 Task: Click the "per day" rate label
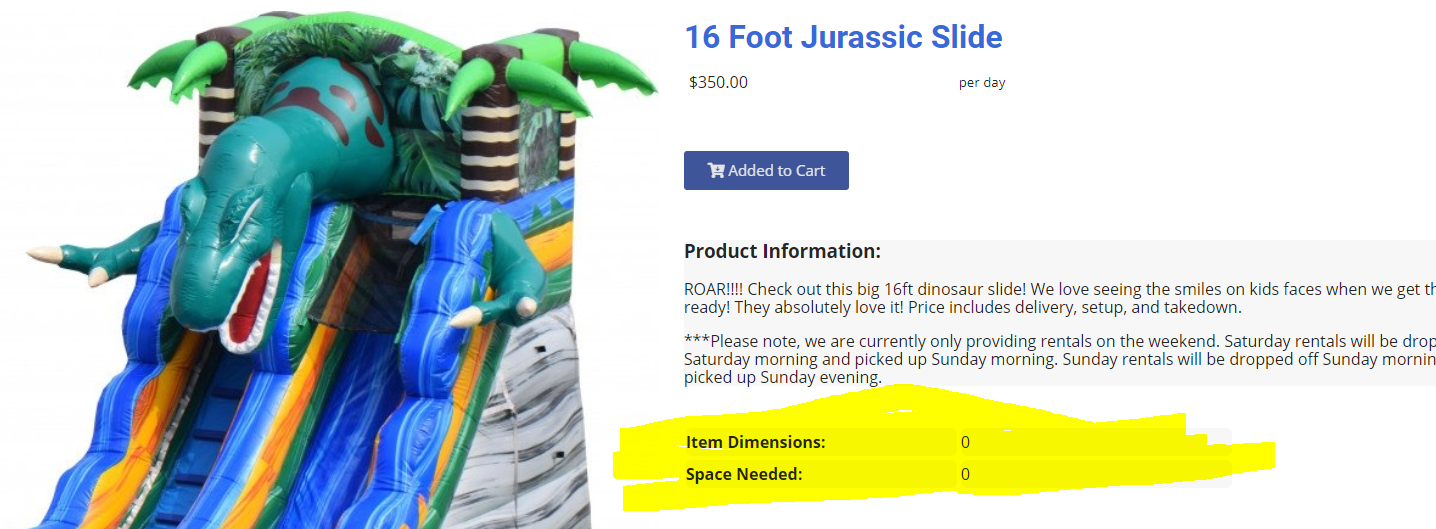pyautogui.click(x=982, y=83)
